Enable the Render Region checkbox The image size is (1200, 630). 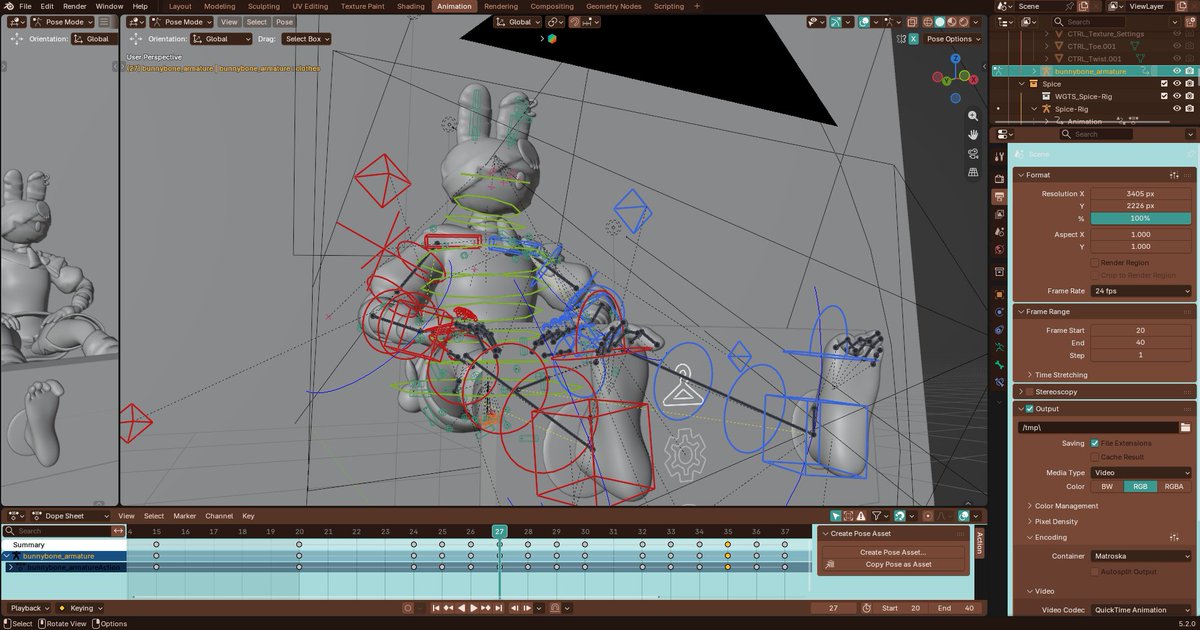[x=1095, y=262]
